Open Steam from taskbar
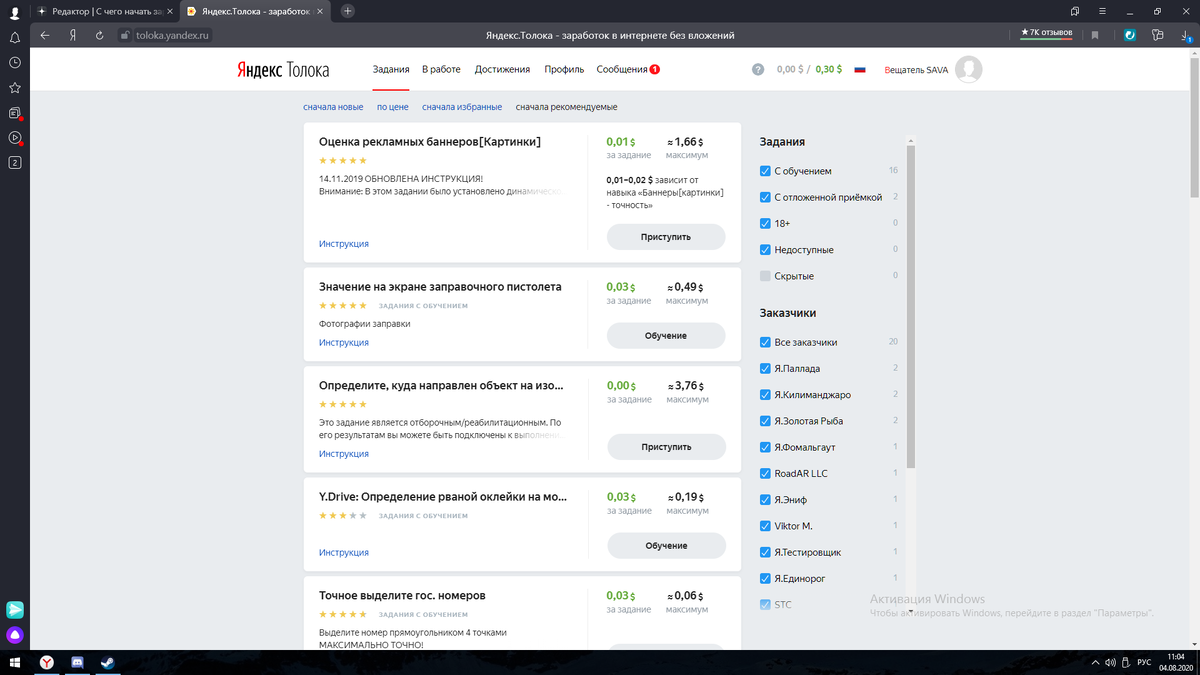The height and width of the screenshot is (675, 1200). pos(107,662)
